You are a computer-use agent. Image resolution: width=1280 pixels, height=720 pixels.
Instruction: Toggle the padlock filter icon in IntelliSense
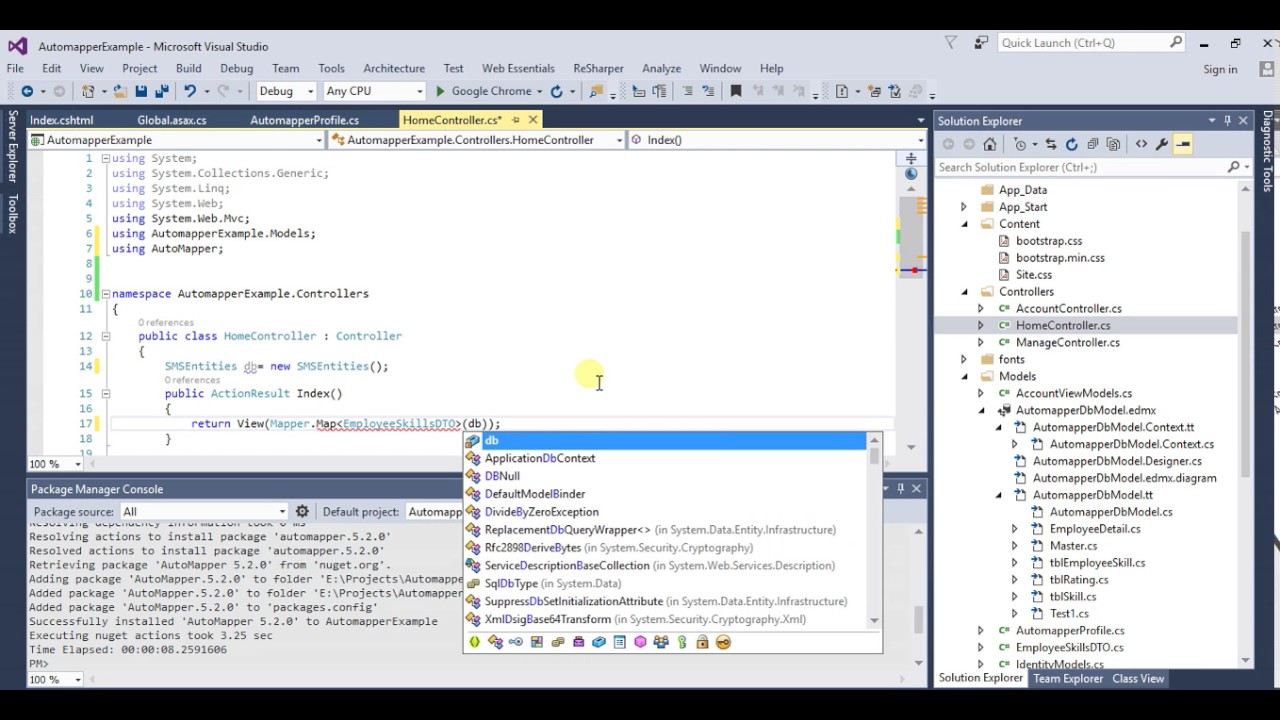[702, 641]
